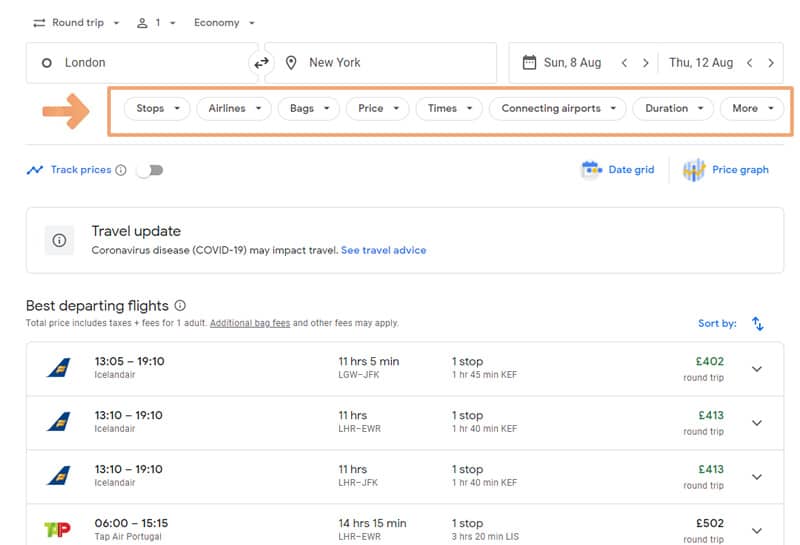Click the Price graph chart icon
The height and width of the screenshot is (545, 800).
[694, 170]
